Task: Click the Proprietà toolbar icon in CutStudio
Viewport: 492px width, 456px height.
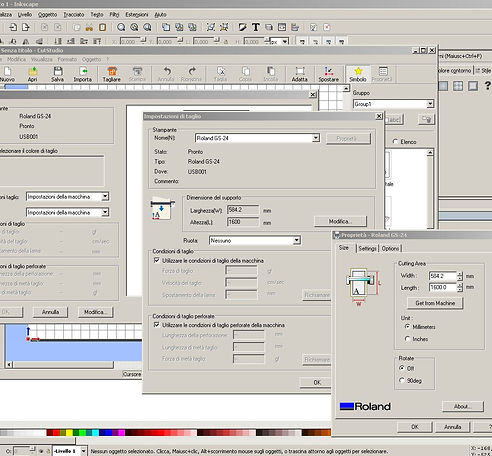Action: [x=383, y=71]
